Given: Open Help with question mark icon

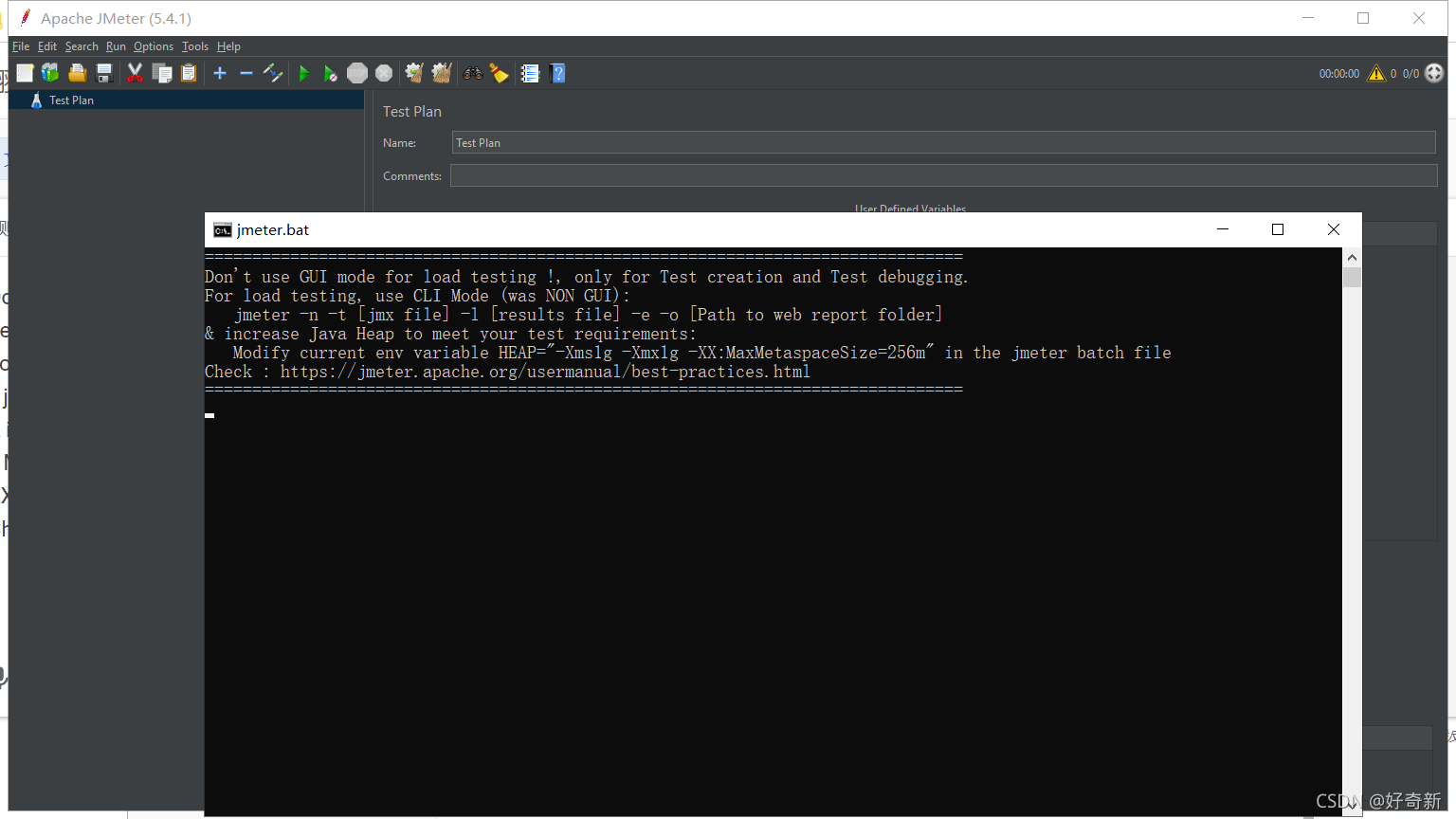Looking at the screenshot, I should tap(557, 73).
